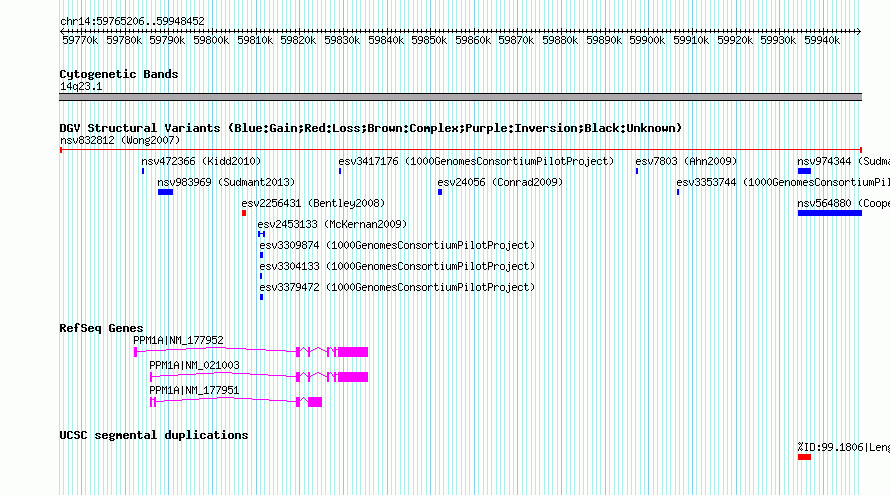
Task: Open variant esv3304133 label
Action: [x=397, y=266]
